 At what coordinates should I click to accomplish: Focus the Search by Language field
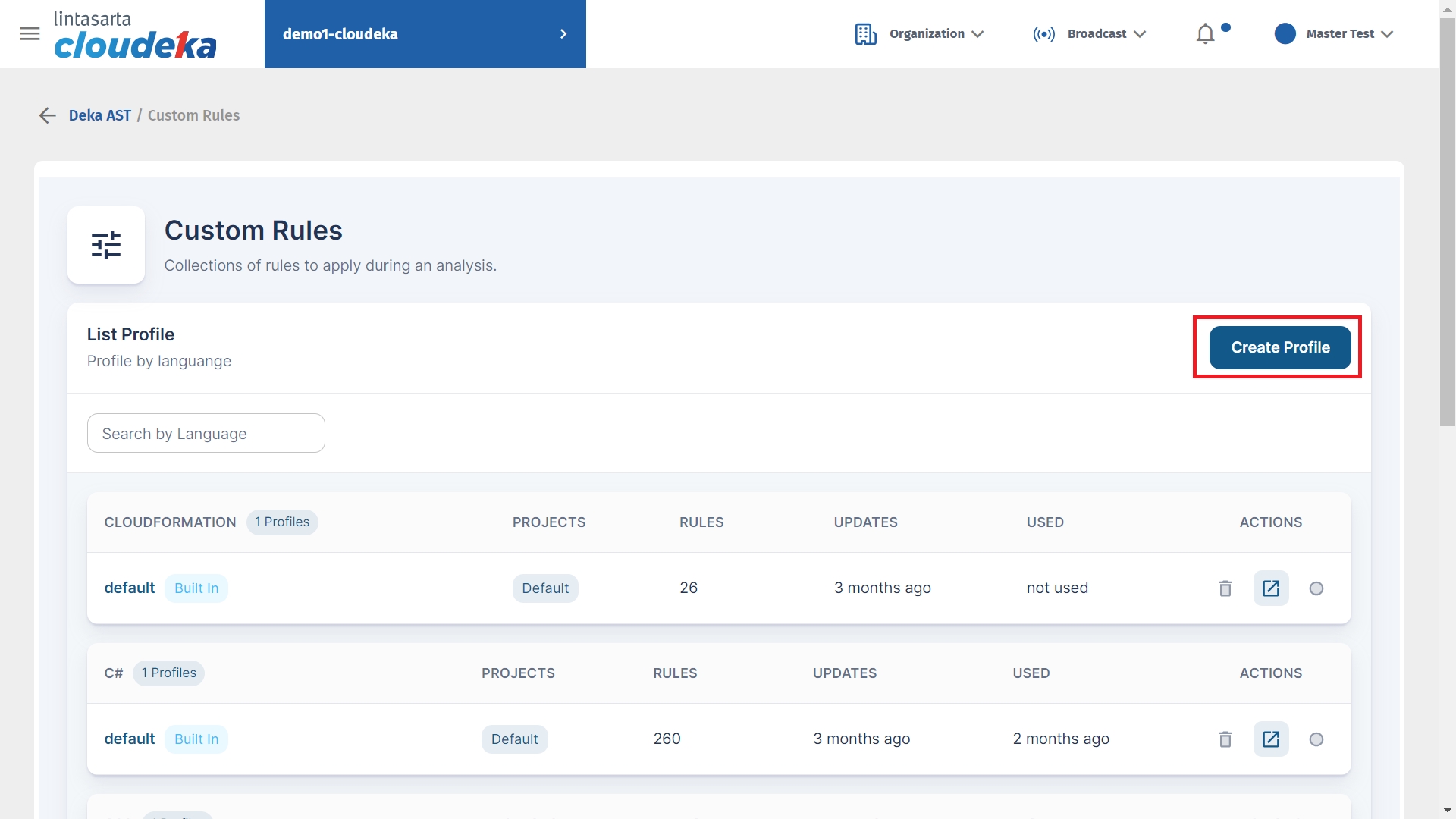point(206,433)
